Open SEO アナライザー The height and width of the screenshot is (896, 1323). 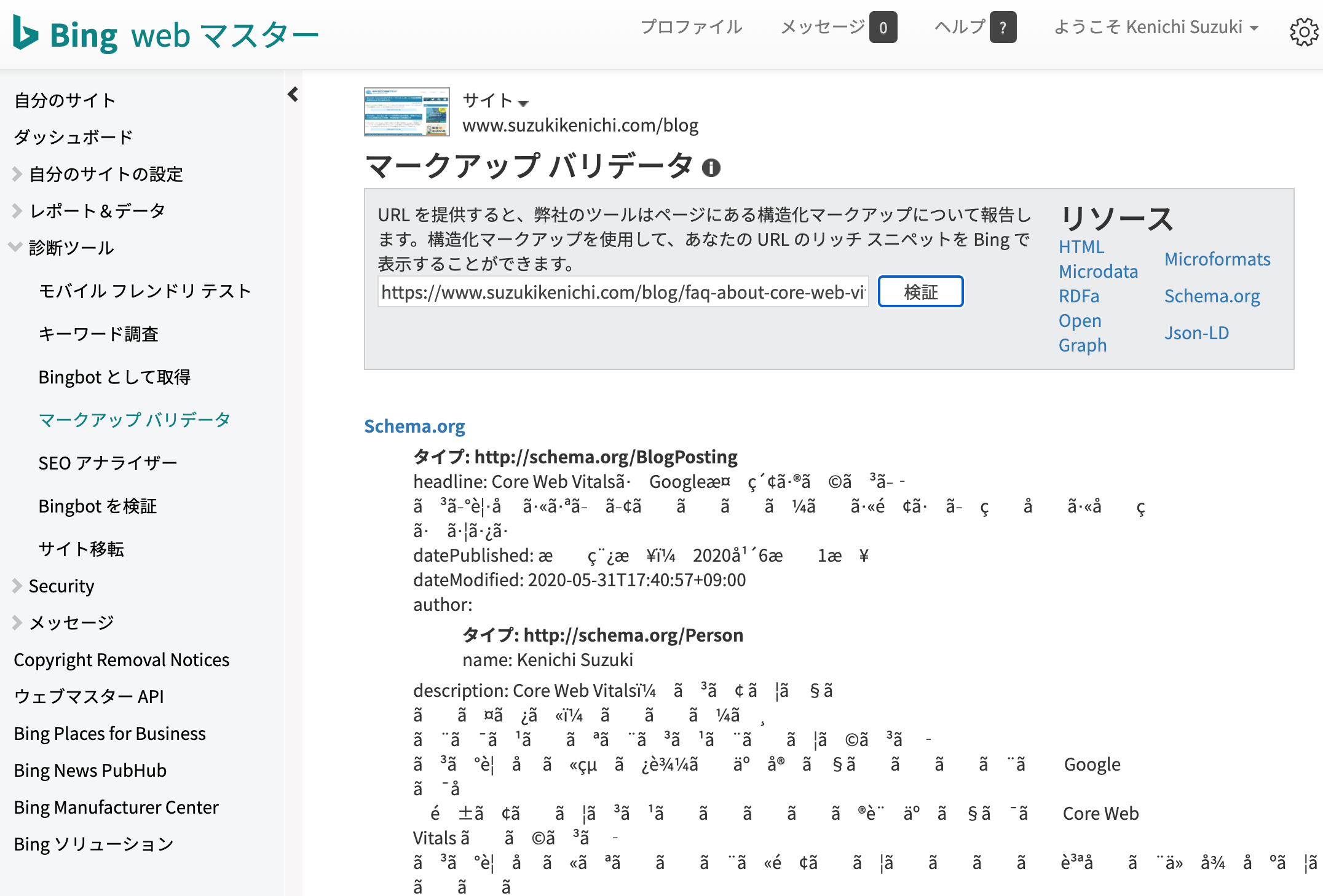click(108, 463)
